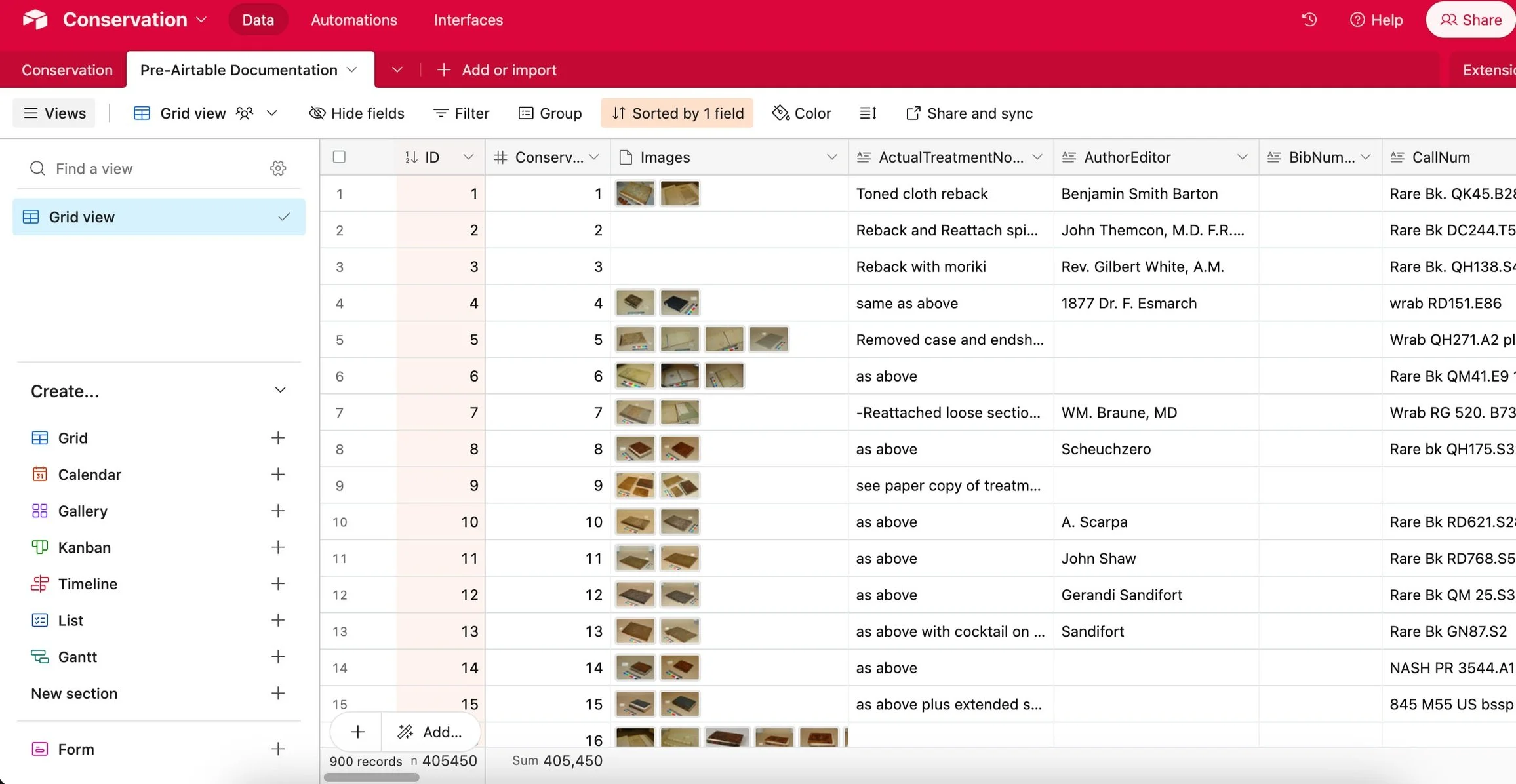Image resolution: width=1516 pixels, height=784 pixels.
Task: Open the Sorted by 1 field option
Action: pos(677,113)
